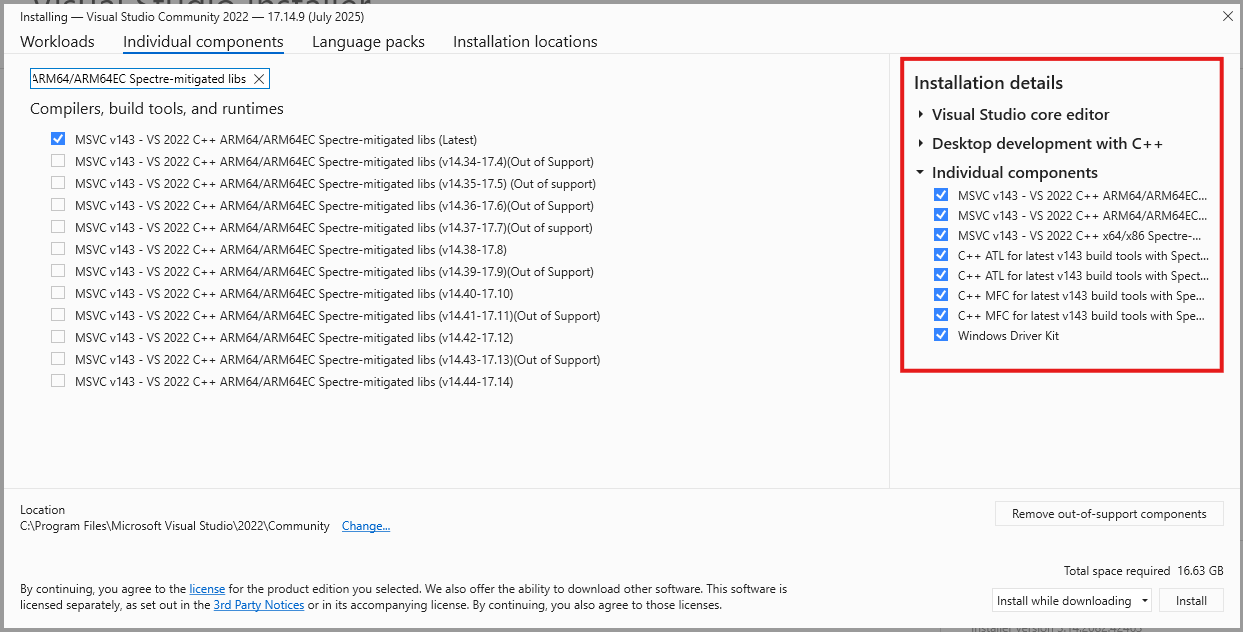This screenshot has width=1243, height=632.
Task: Open the Language packs tab
Action: pos(368,42)
